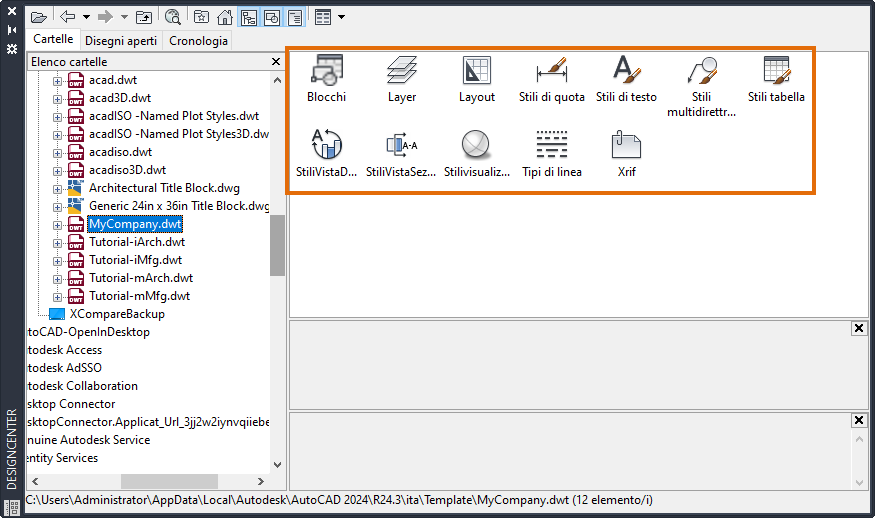Click the tree scroll-up arrow
This screenshot has width=875, height=518.
click(x=277, y=80)
